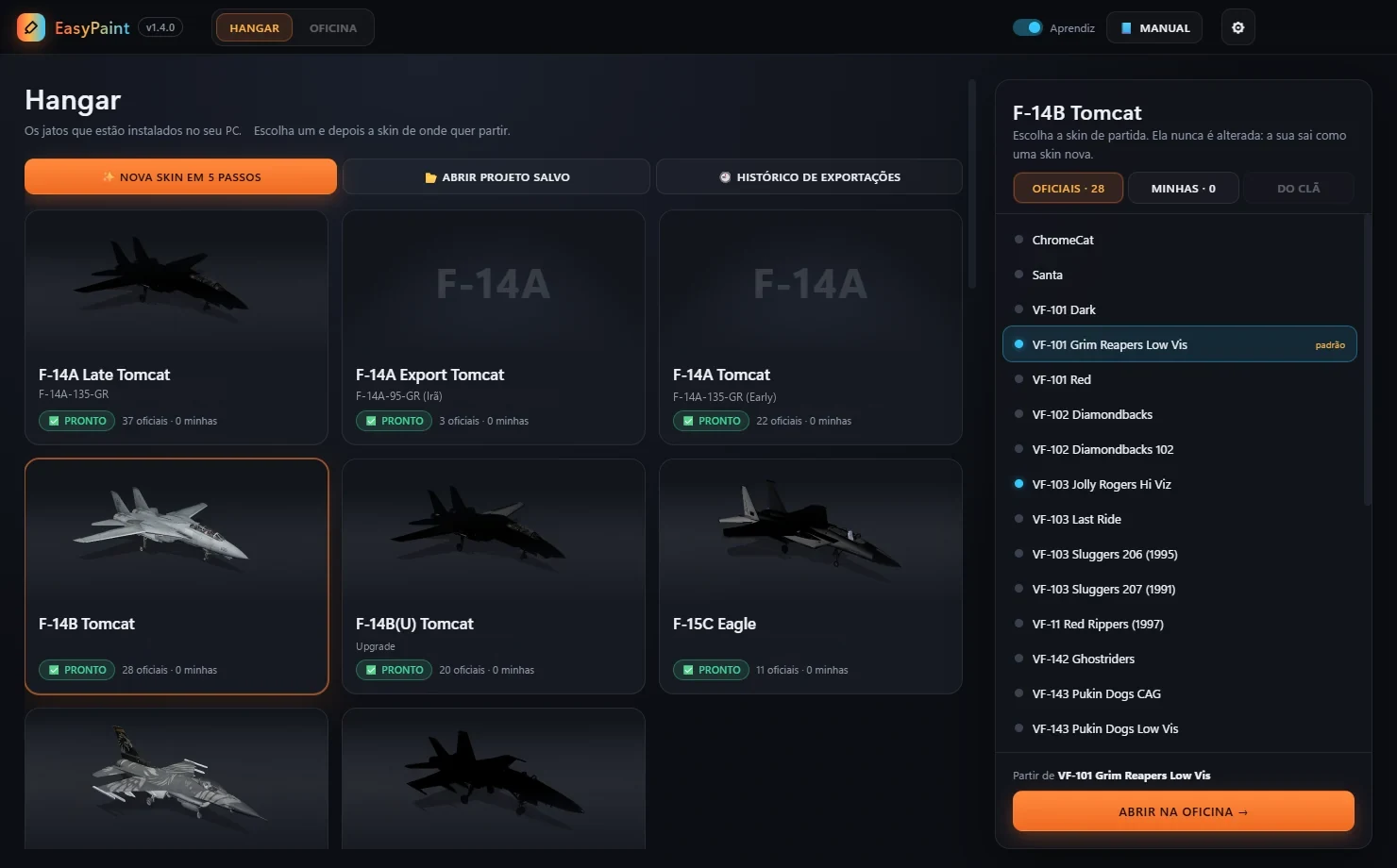Image resolution: width=1397 pixels, height=868 pixels.
Task: Click the F-14A-95-GR (Irã) subtitle
Action: coord(399,396)
